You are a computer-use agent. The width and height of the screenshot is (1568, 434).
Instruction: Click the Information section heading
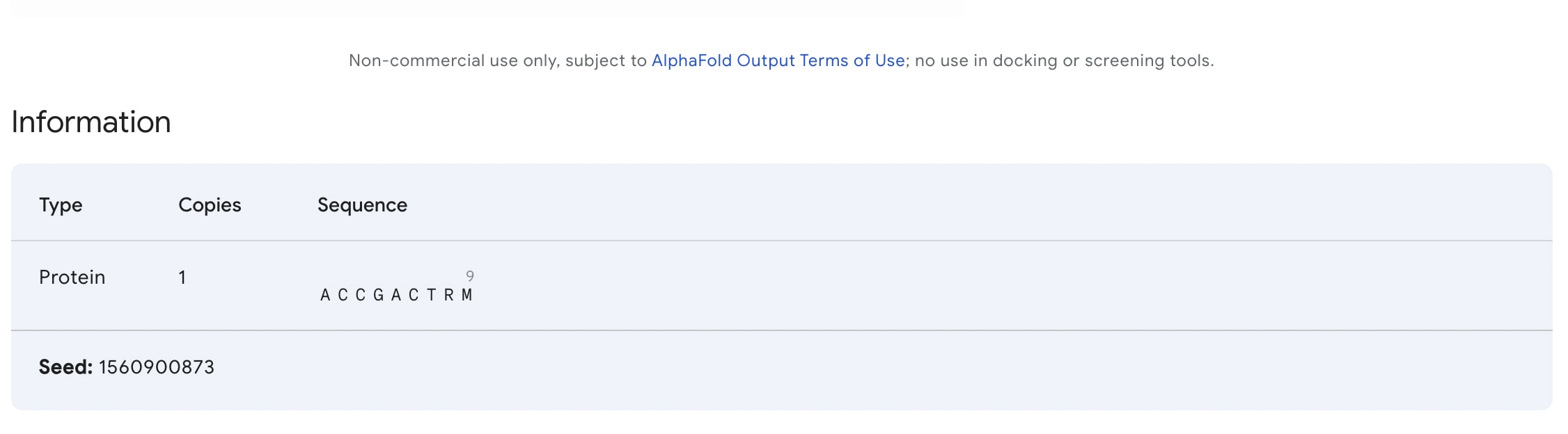coord(91,122)
